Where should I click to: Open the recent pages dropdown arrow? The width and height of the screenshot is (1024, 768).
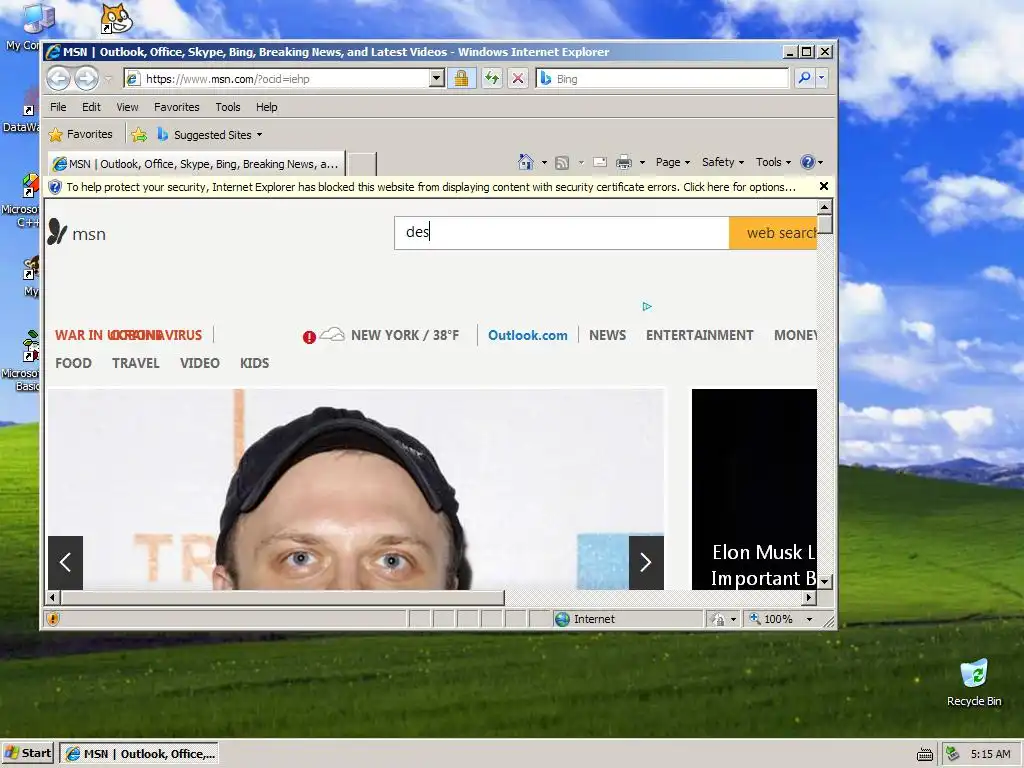coord(108,79)
